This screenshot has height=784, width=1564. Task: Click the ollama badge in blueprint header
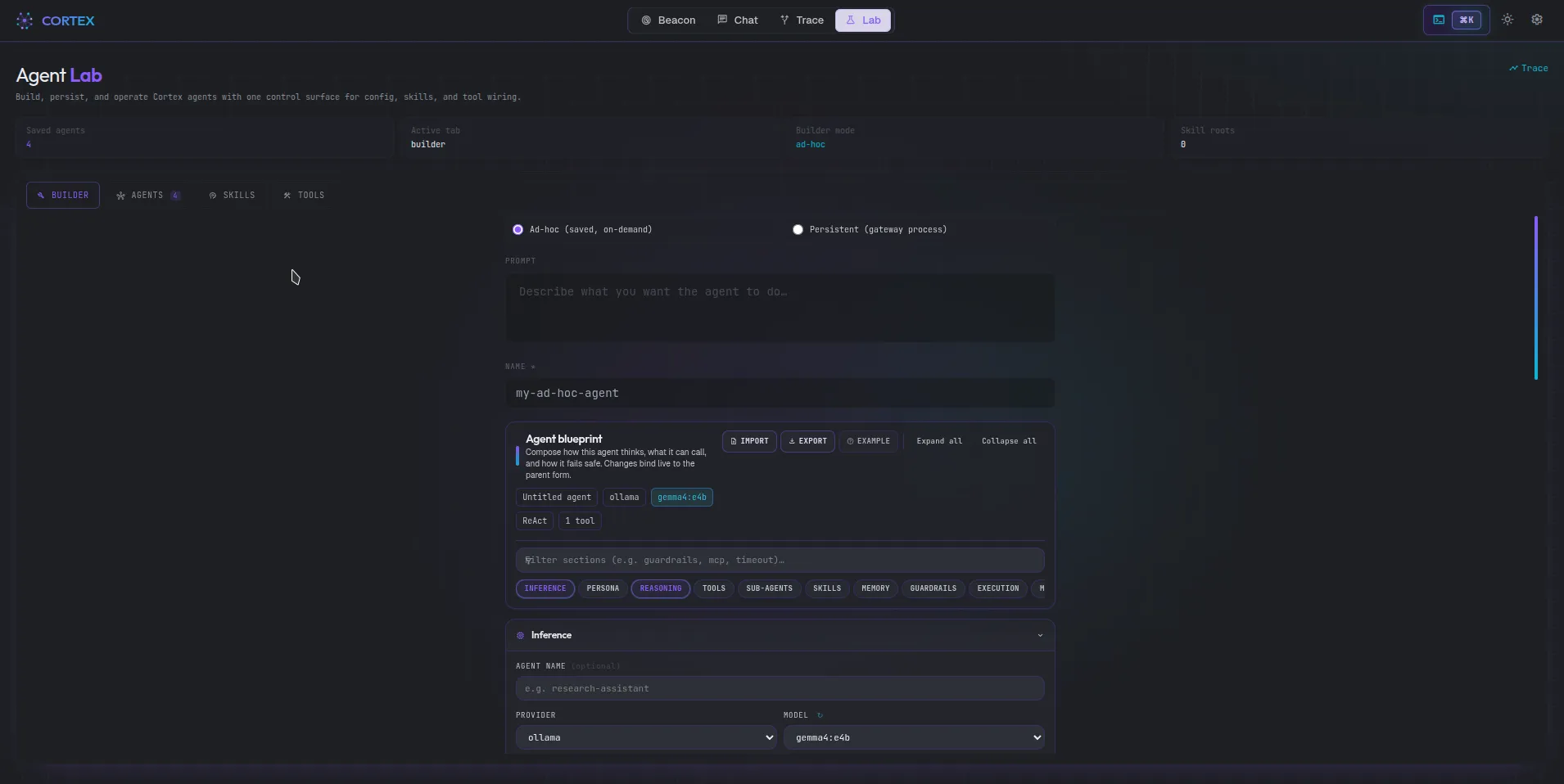[624, 498]
